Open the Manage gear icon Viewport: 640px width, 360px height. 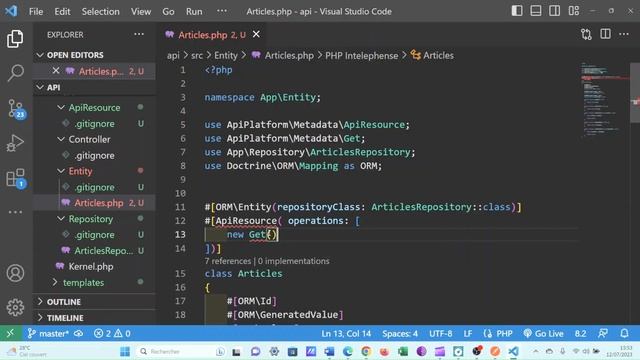click(x=15, y=307)
